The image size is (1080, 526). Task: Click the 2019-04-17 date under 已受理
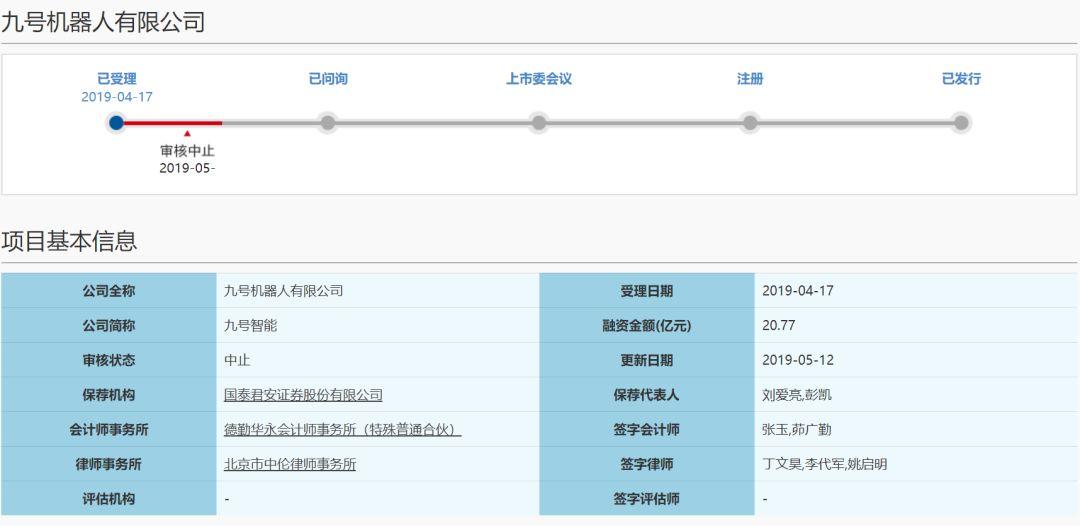(x=116, y=97)
